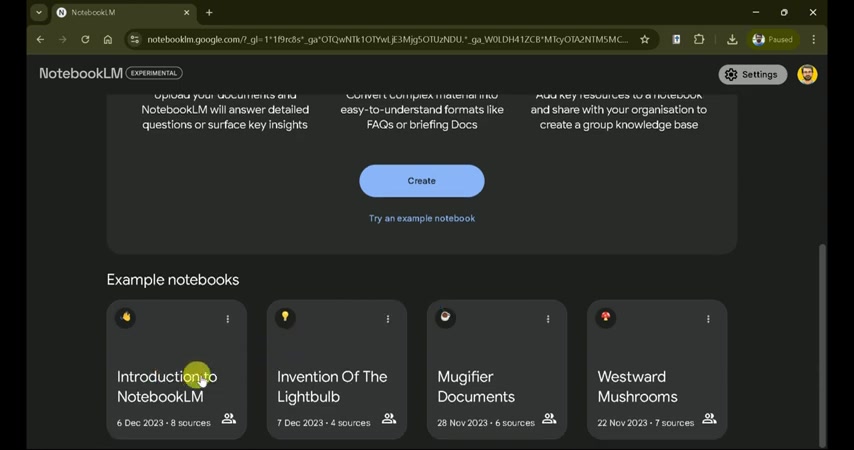
Task: Open the extensions puzzle icon
Action: [699, 39]
